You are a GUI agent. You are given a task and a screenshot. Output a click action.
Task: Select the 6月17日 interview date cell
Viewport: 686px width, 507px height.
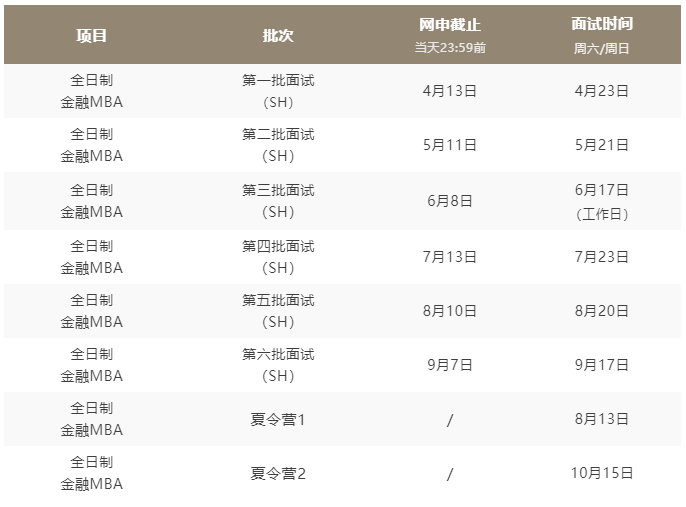pyautogui.click(x=602, y=190)
